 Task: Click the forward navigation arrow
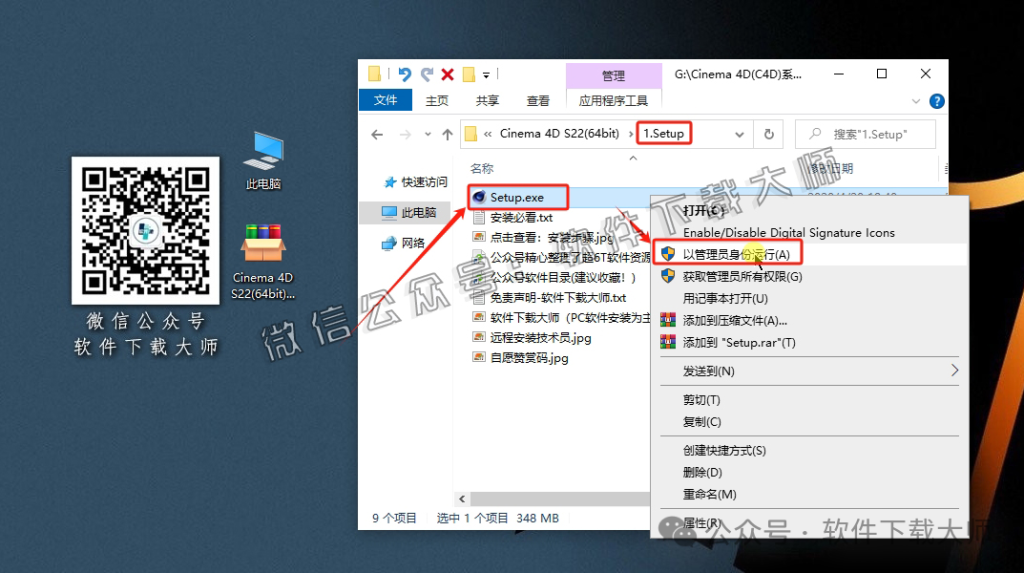point(405,135)
